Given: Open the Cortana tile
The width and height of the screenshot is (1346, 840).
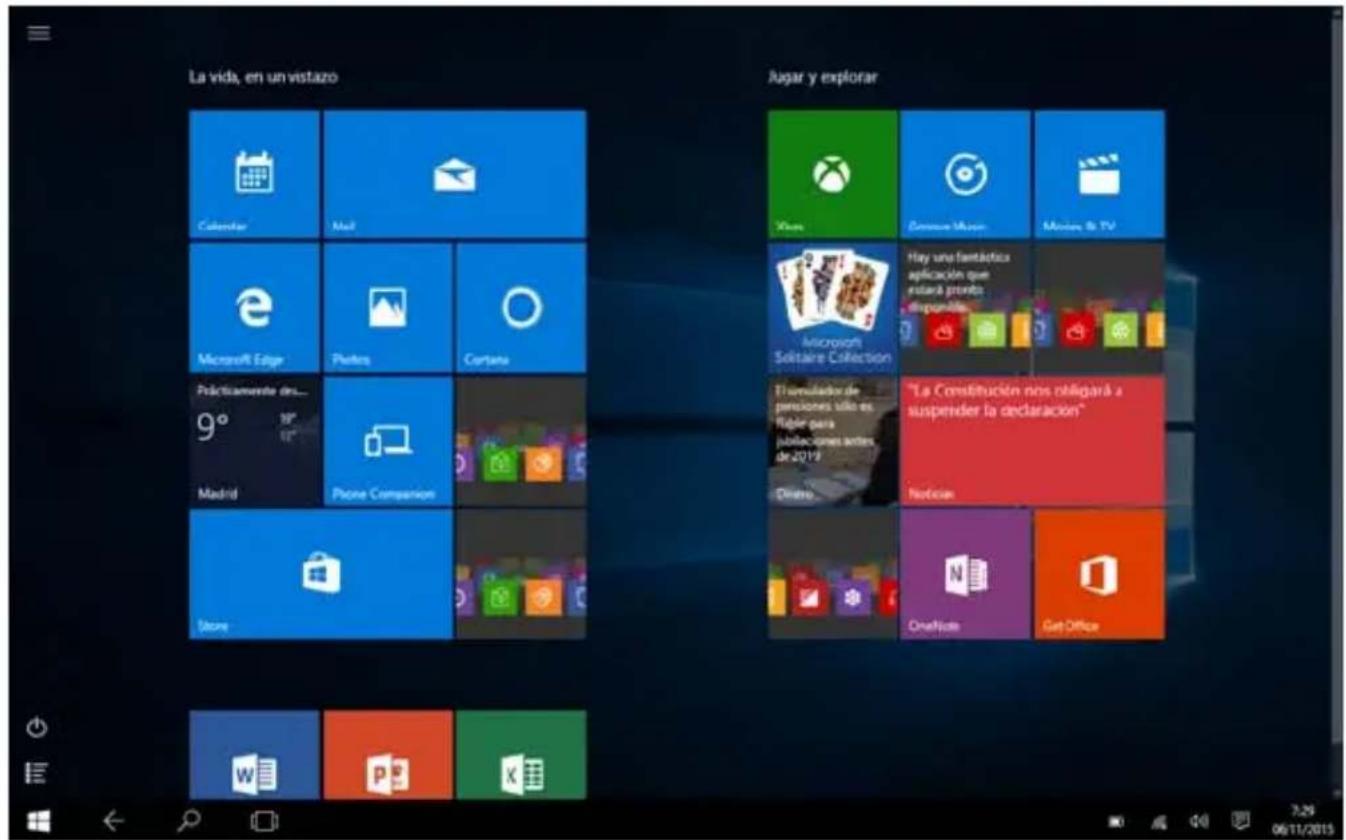Looking at the screenshot, I should pyautogui.click(x=520, y=307).
